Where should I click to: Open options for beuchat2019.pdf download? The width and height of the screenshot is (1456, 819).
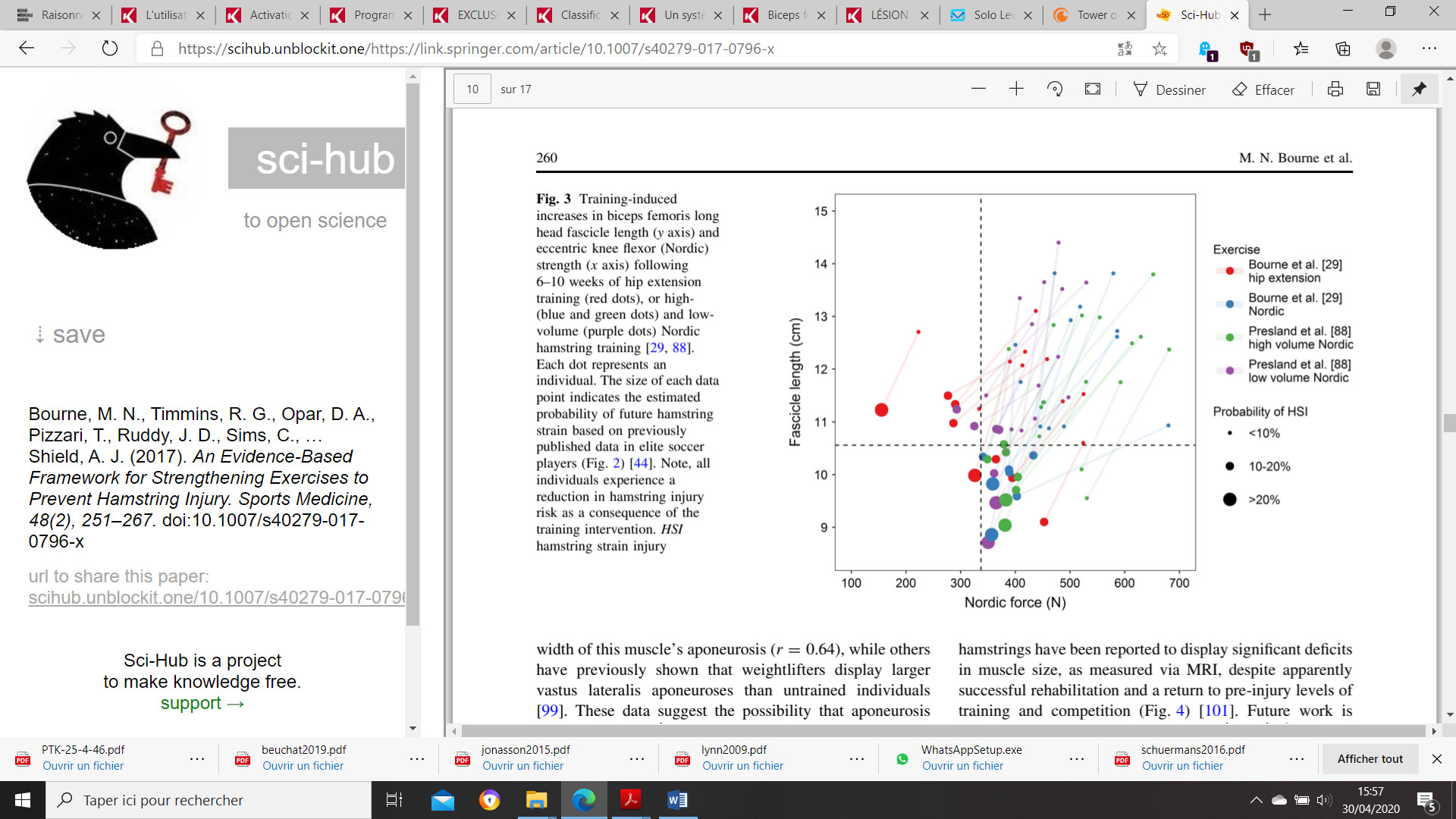pyautogui.click(x=417, y=758)
